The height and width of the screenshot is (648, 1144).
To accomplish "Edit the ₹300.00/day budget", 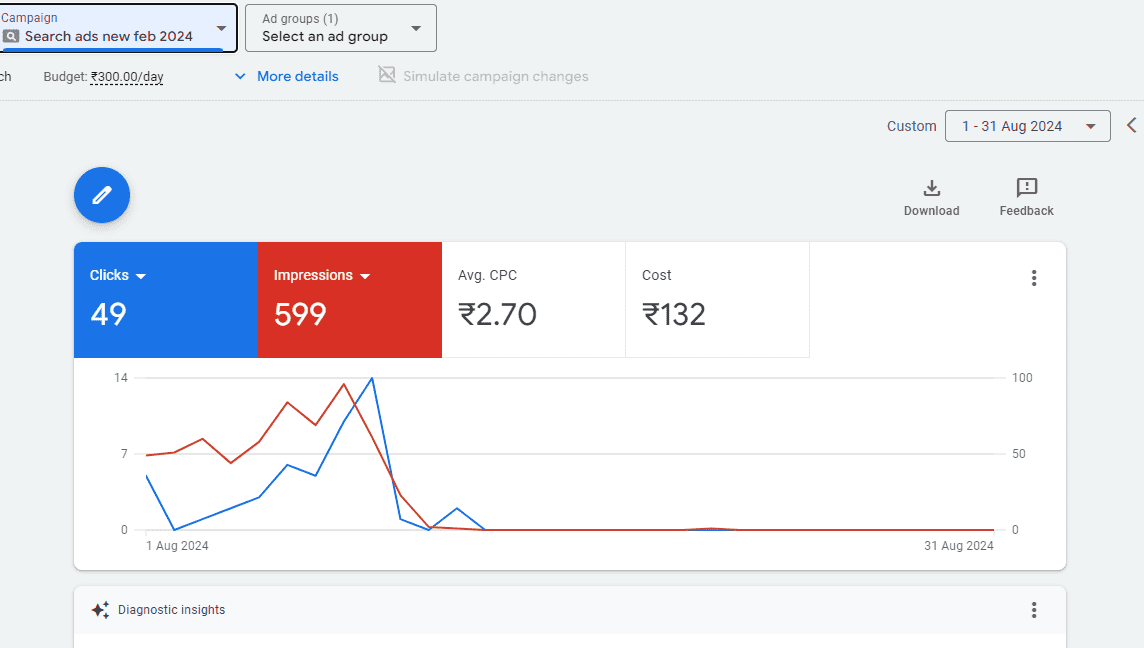I will pos(126,76).
